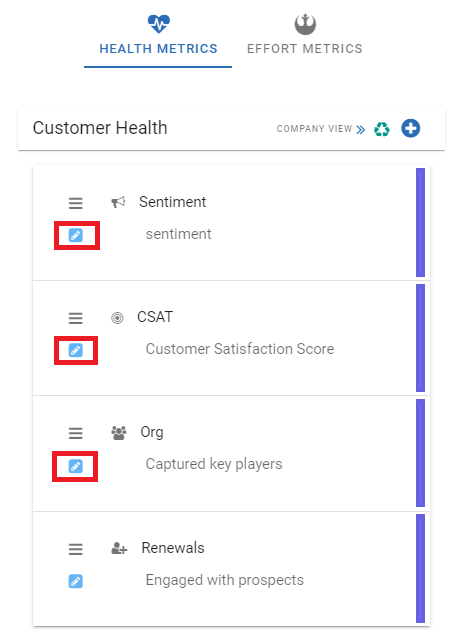Click the CSAT drag handle
The image size is (452, 641).
tap(76, 318)
